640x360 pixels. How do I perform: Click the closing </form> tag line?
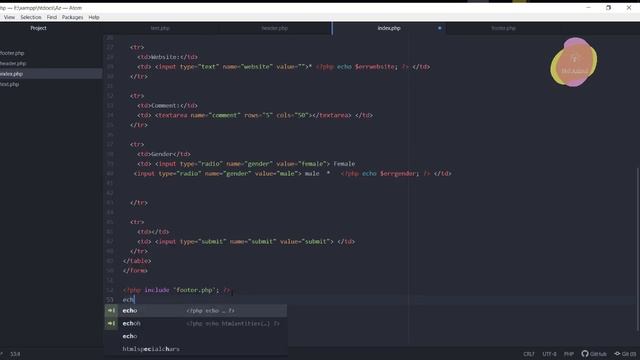[x=135, y=271]
